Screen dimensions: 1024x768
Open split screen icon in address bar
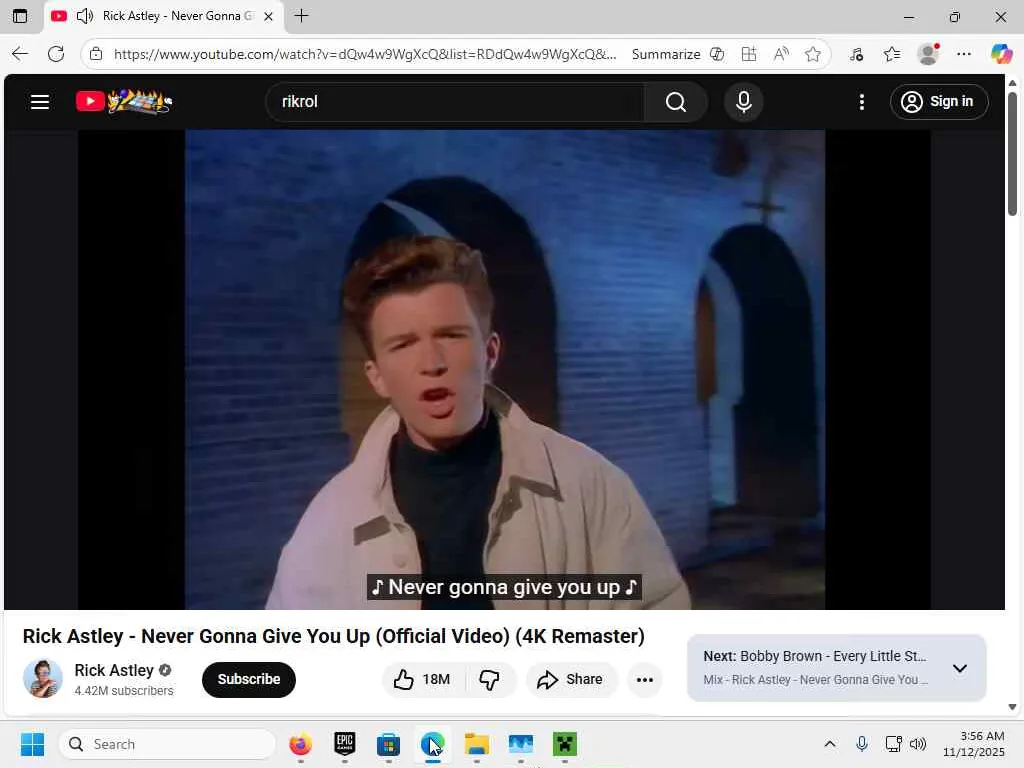pos(749,54)
